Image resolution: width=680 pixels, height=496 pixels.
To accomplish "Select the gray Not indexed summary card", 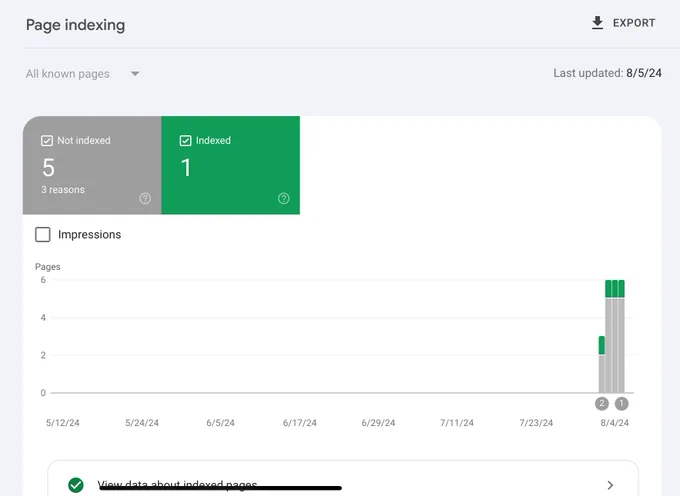I will (x=92, y=165).
